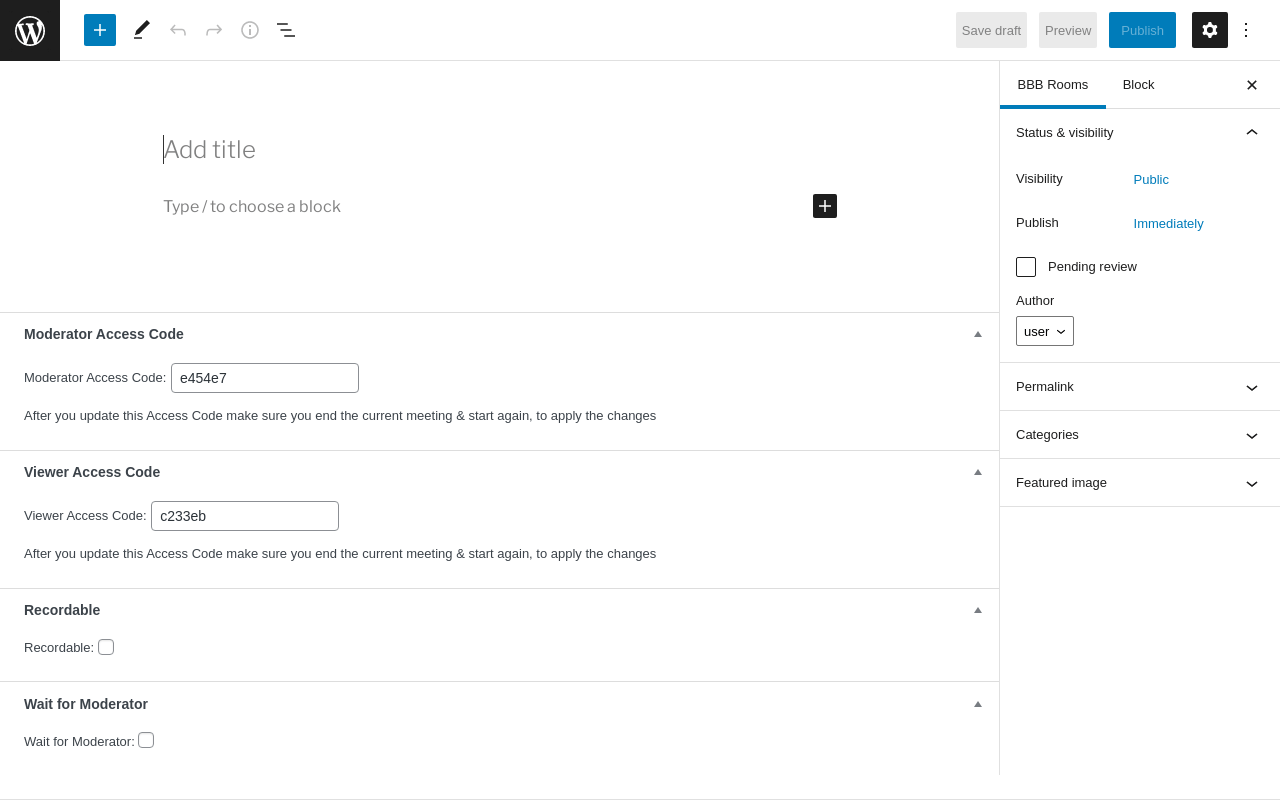
Task: Open the document details info icon
Action: [250, 30]
